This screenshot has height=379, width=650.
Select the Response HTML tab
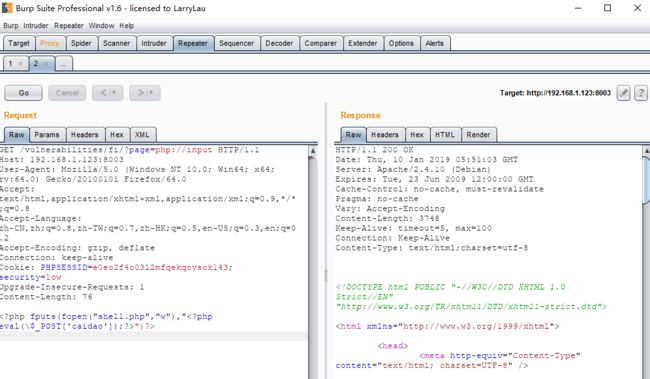click(x=445, y=135)
